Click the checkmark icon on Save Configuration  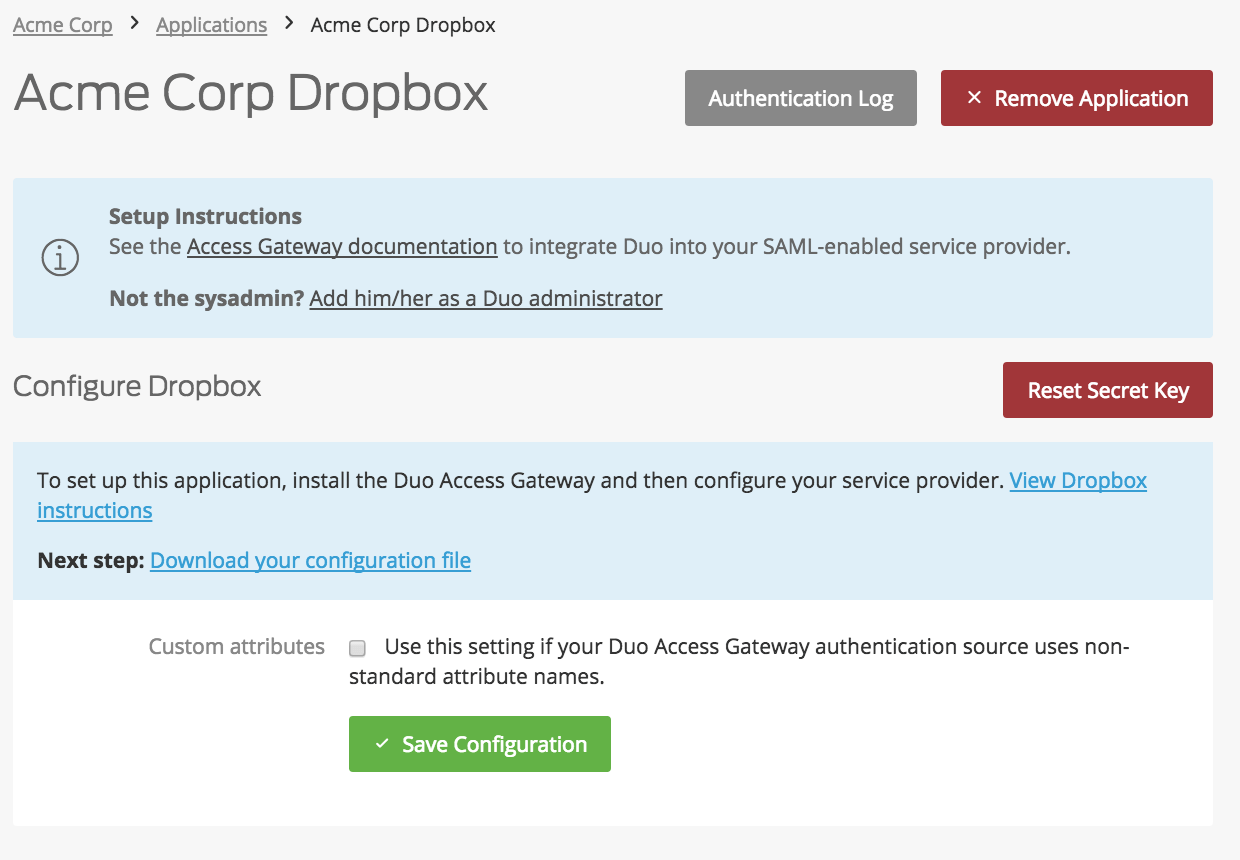(381, 743)
